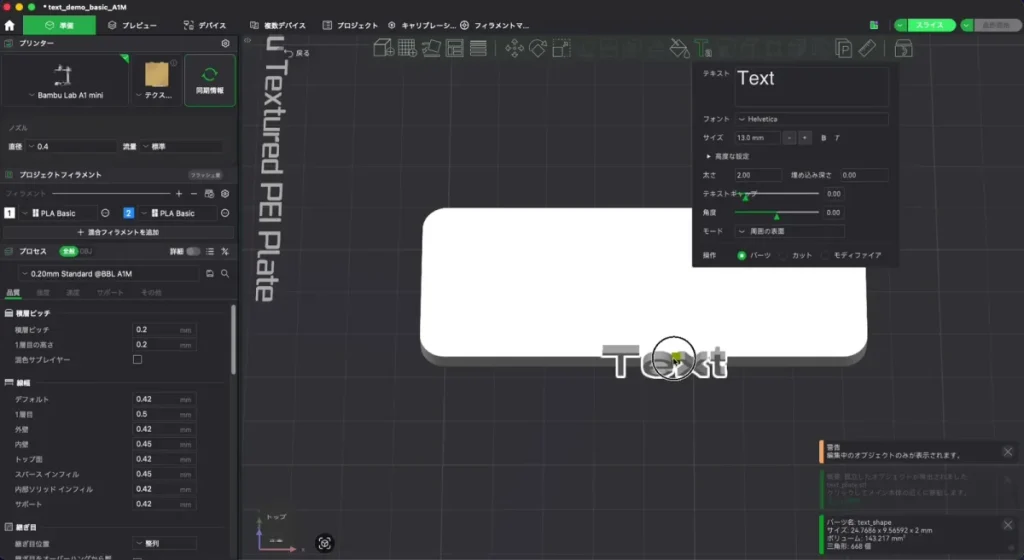The height and width of the screenshot is (560, 1024).
Task: Select the Color painting bucket tool
Action: coord(679,48)
